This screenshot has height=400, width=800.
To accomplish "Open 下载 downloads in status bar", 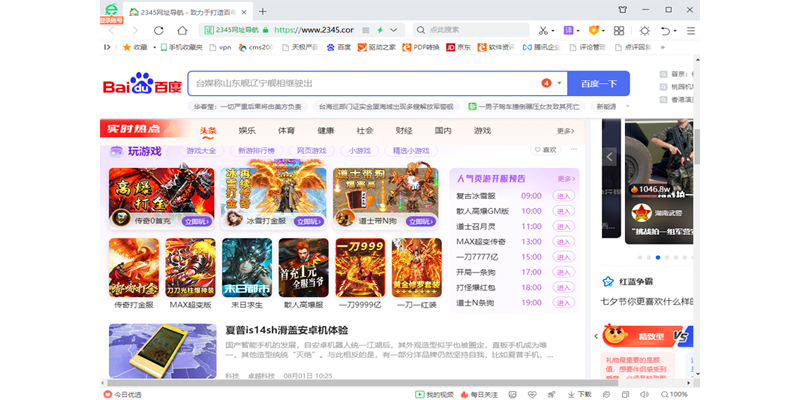I will 580,394.
